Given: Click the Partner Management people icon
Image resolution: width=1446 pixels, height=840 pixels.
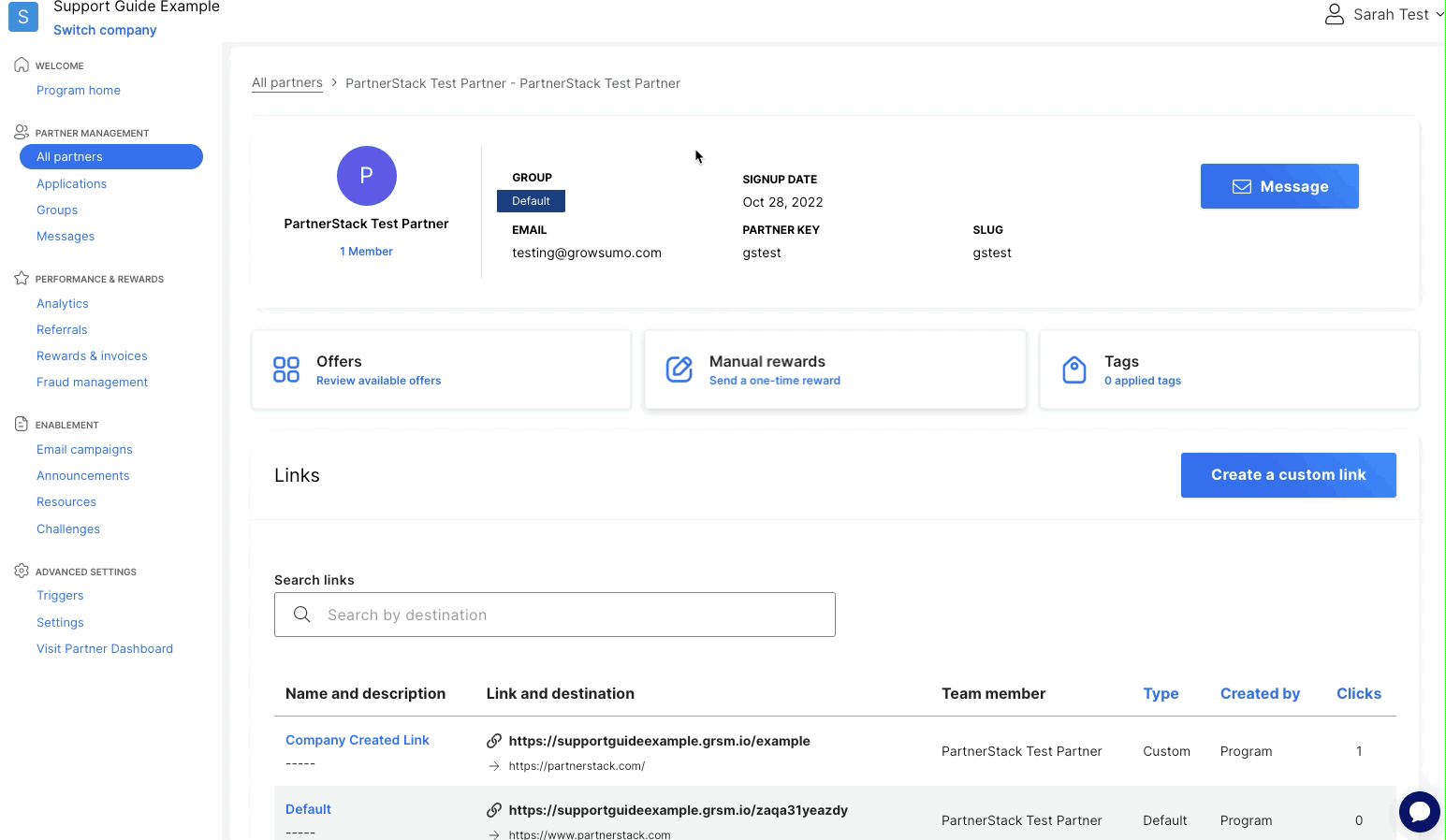Looking at the screenshot, I should point(22,132).
